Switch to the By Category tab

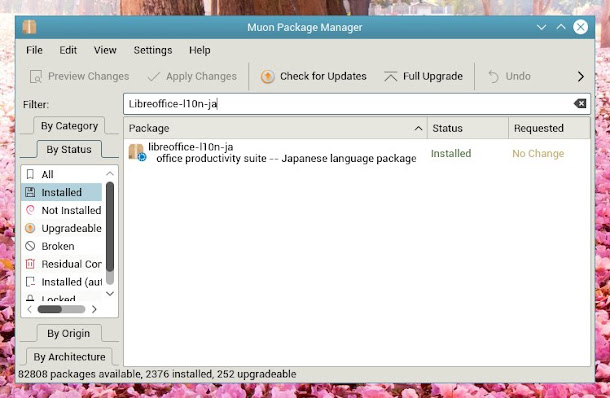69,126
